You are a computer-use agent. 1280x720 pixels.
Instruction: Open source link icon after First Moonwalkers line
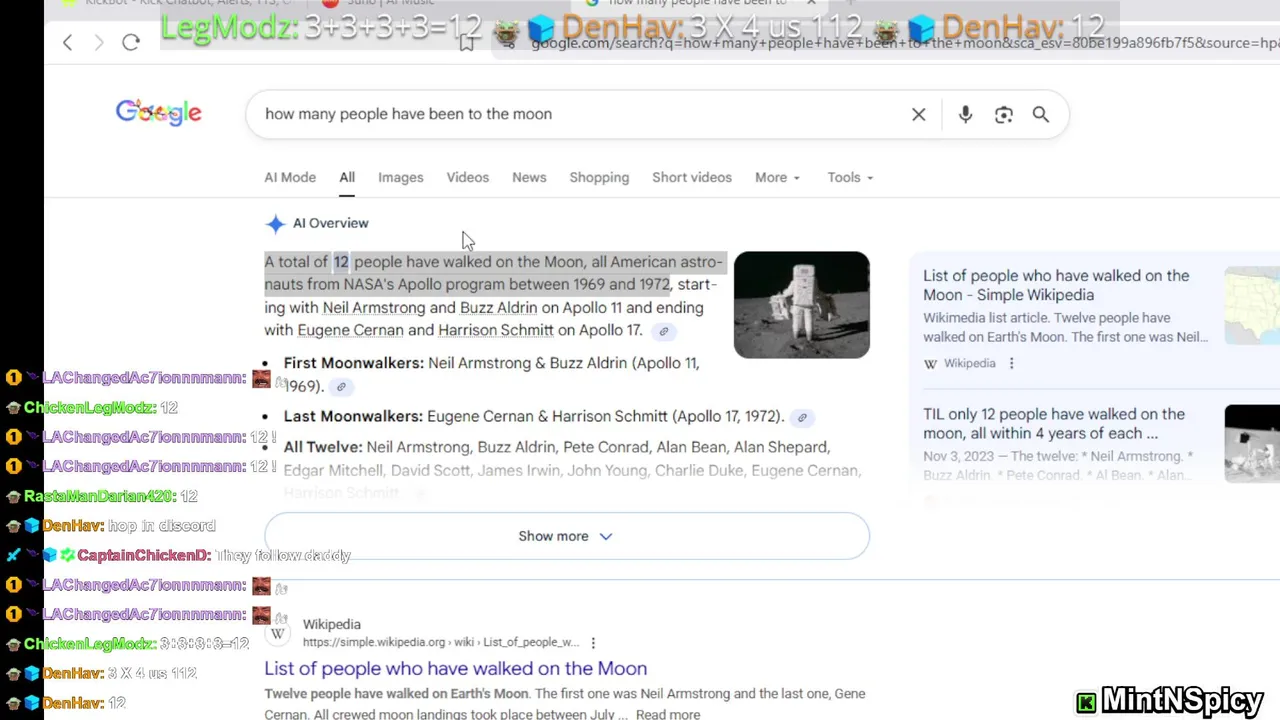pos(341,387)
